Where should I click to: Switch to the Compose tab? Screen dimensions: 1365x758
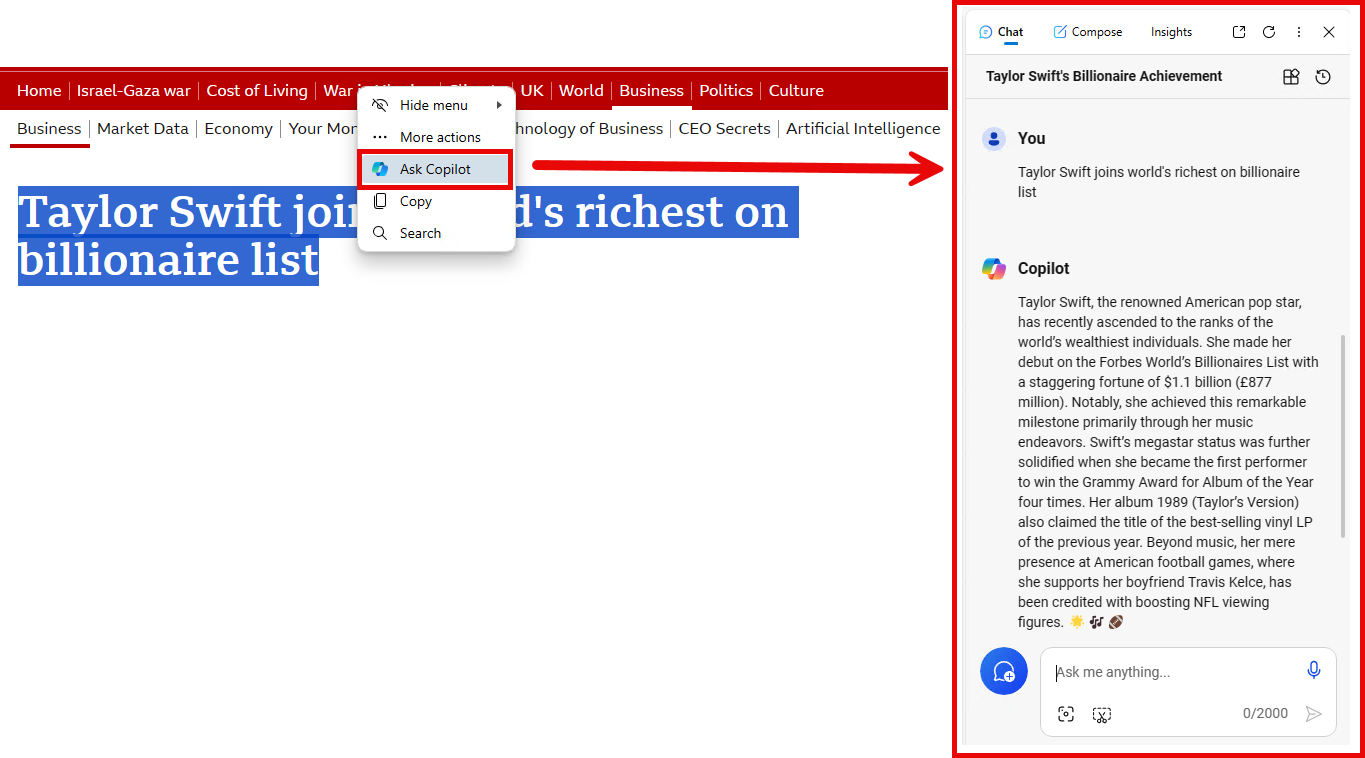click(x=1088, y=32)
